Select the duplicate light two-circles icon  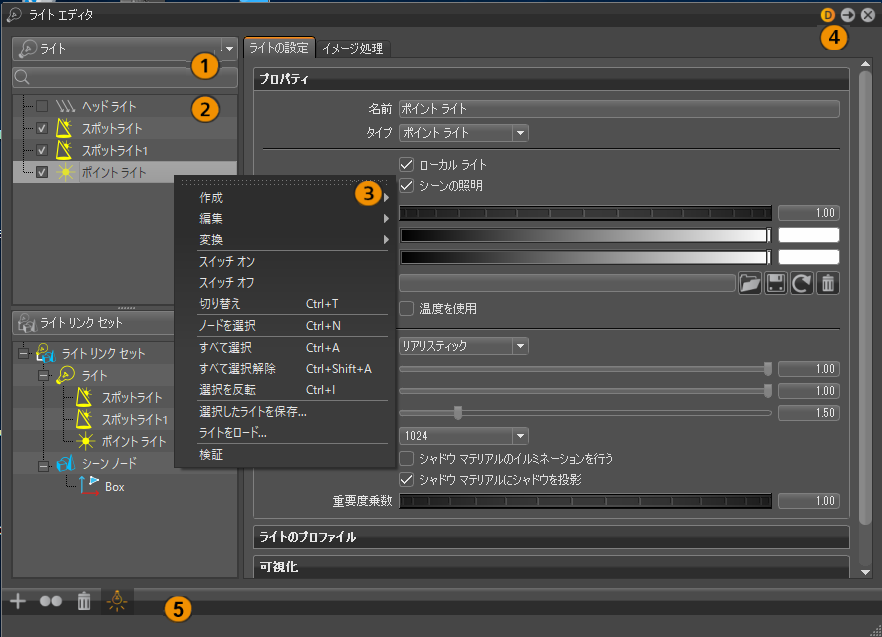click(x=50, y=601)
